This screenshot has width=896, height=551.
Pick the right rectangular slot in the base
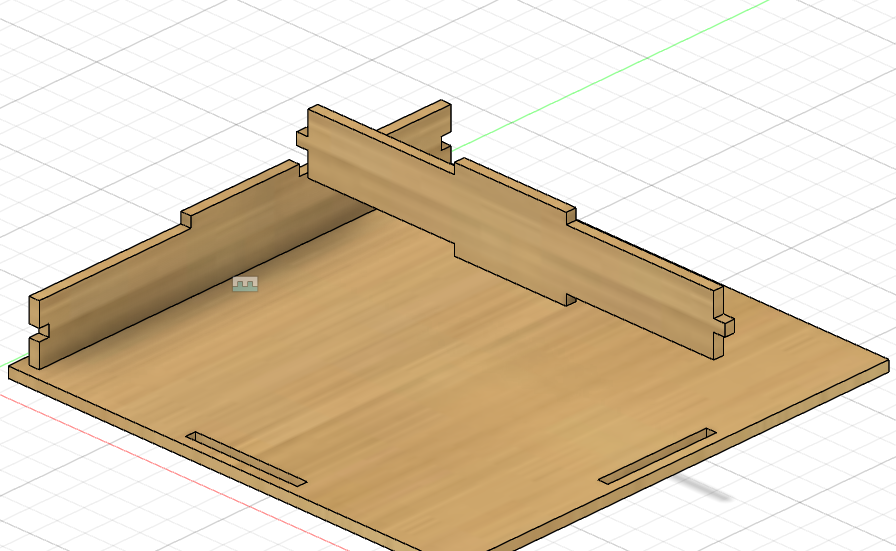tap(657, 456)
